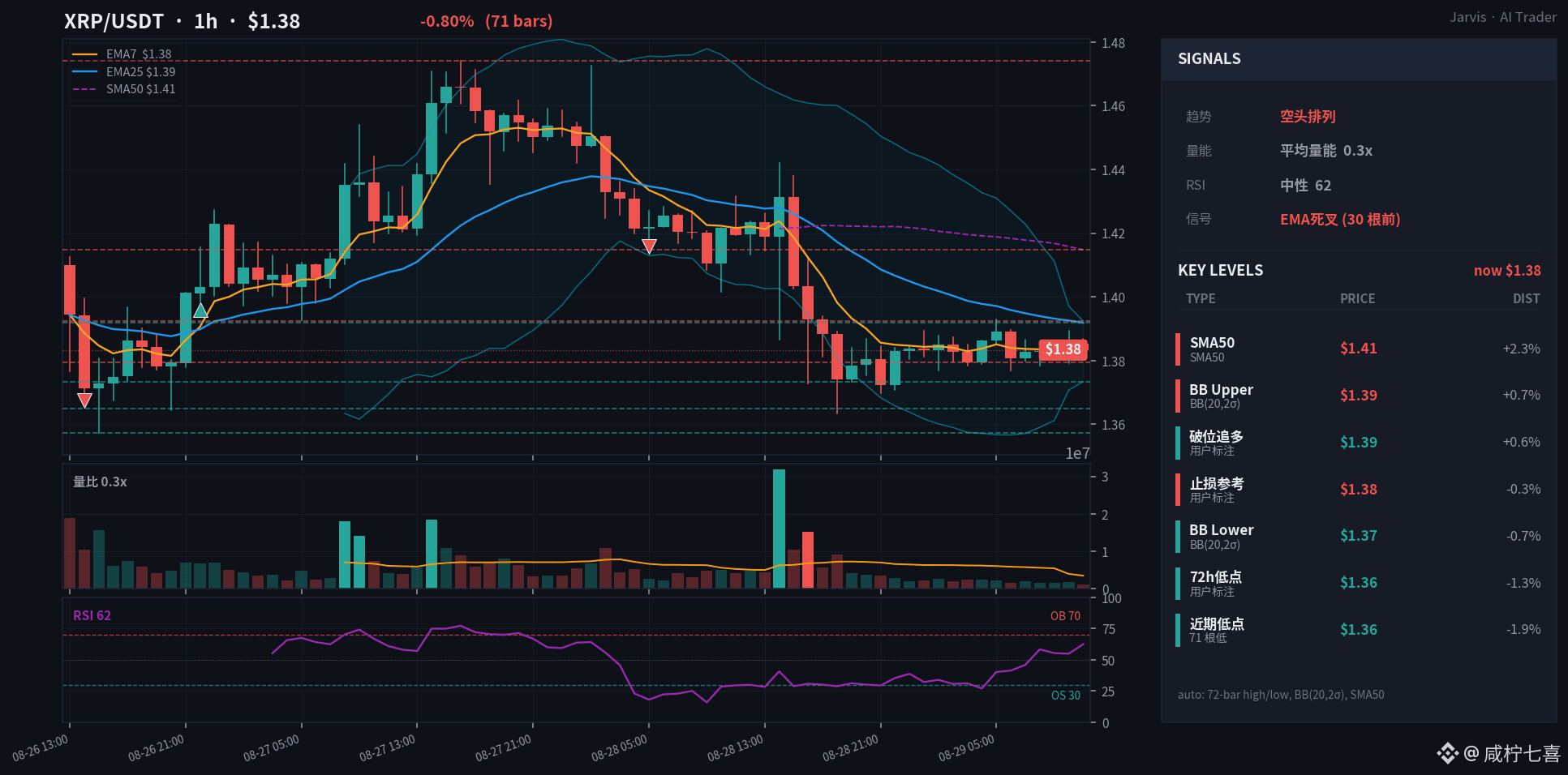The height and width of the screenshot is (775, 1568).
Task: Select the 72h低点 key level row name
Action: pos(1215,577)
